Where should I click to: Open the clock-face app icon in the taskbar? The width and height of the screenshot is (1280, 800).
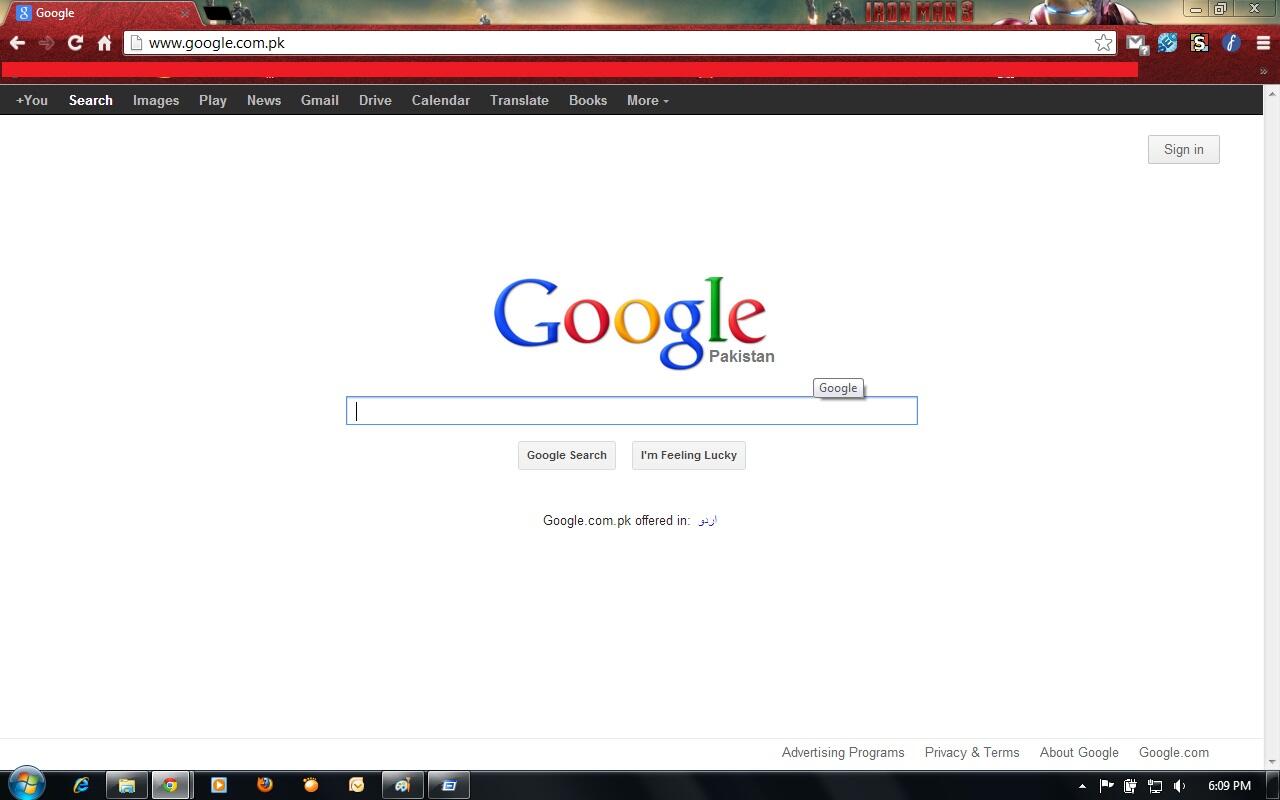[x=357, y=785]
